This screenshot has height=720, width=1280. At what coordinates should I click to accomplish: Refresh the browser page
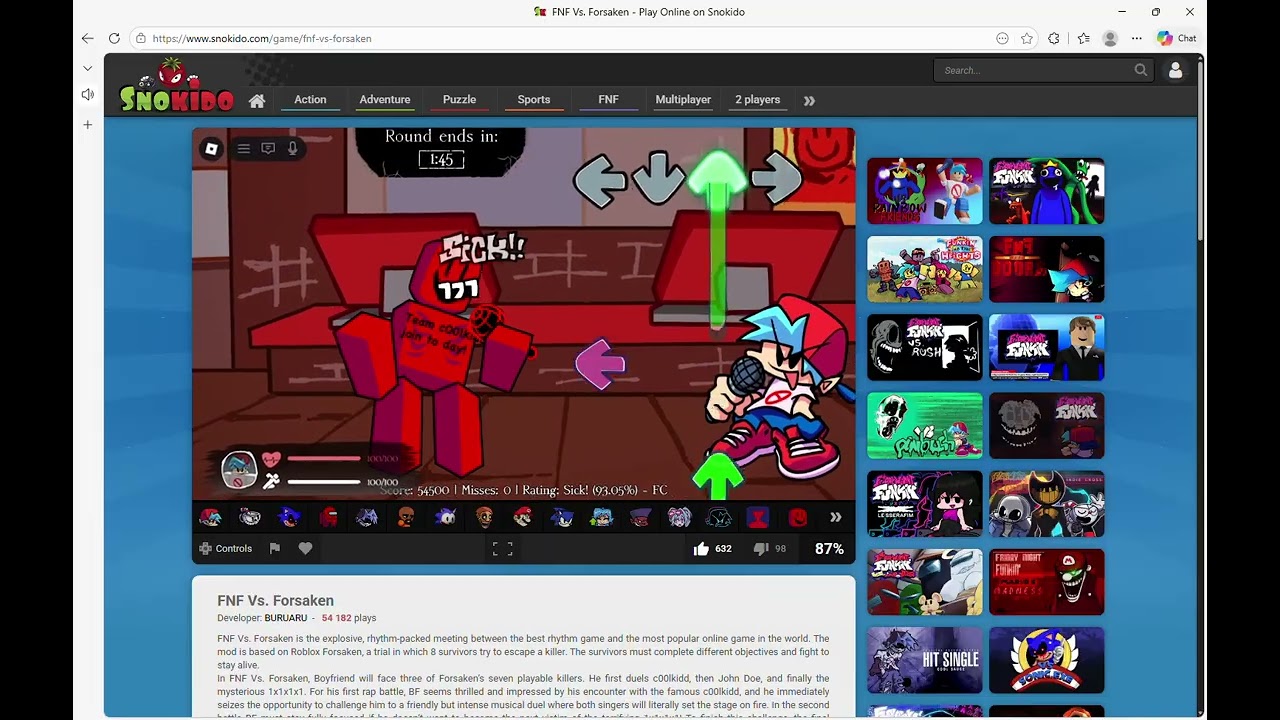point(114,38)
